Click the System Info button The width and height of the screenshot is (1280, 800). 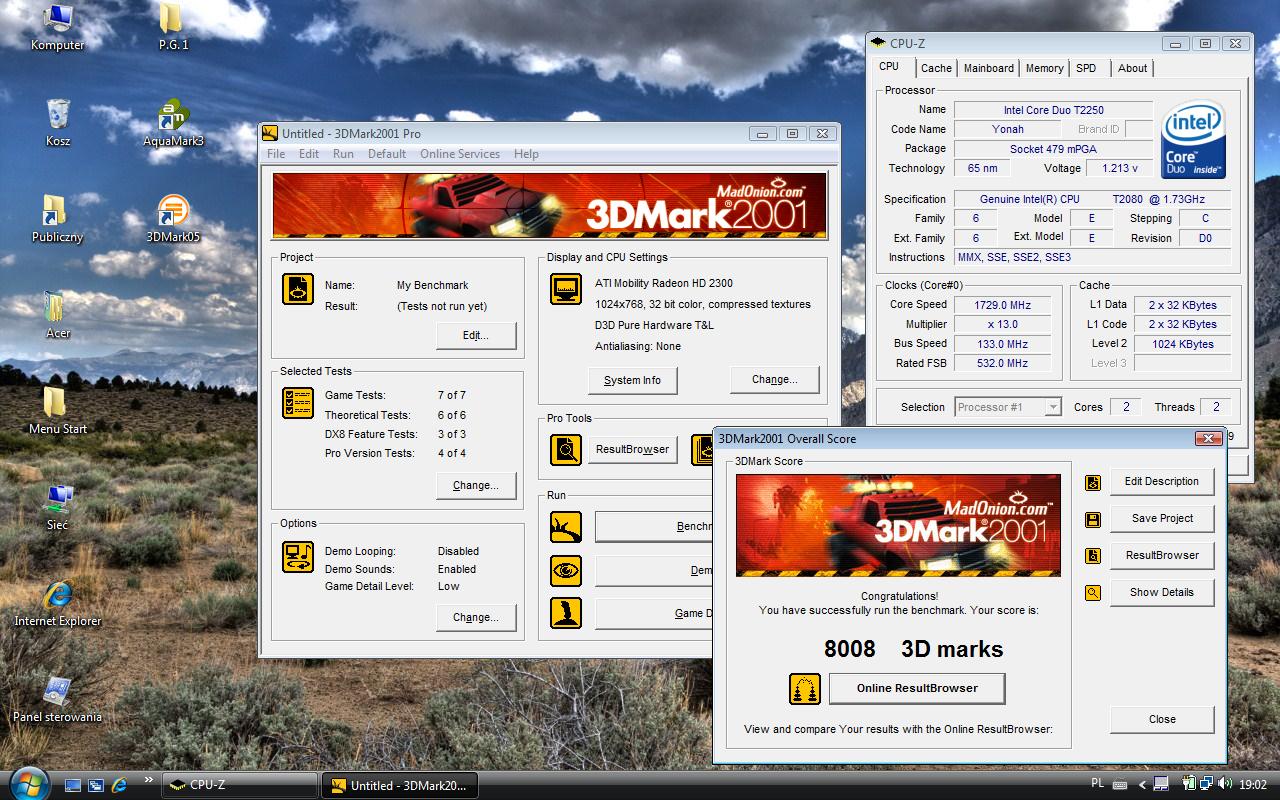click(632, 380)
